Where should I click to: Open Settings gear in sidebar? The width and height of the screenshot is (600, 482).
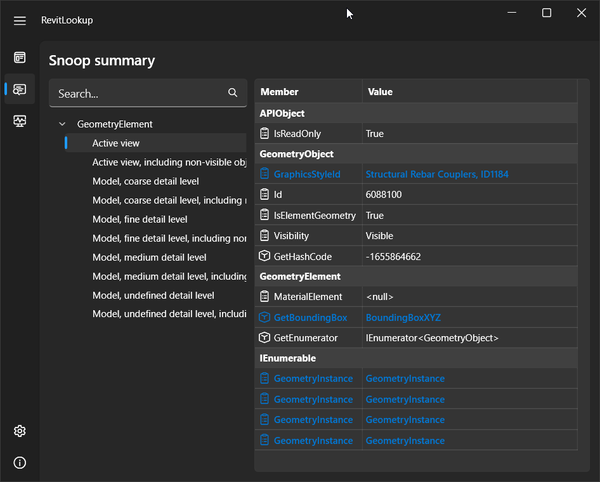pos(20,431)
